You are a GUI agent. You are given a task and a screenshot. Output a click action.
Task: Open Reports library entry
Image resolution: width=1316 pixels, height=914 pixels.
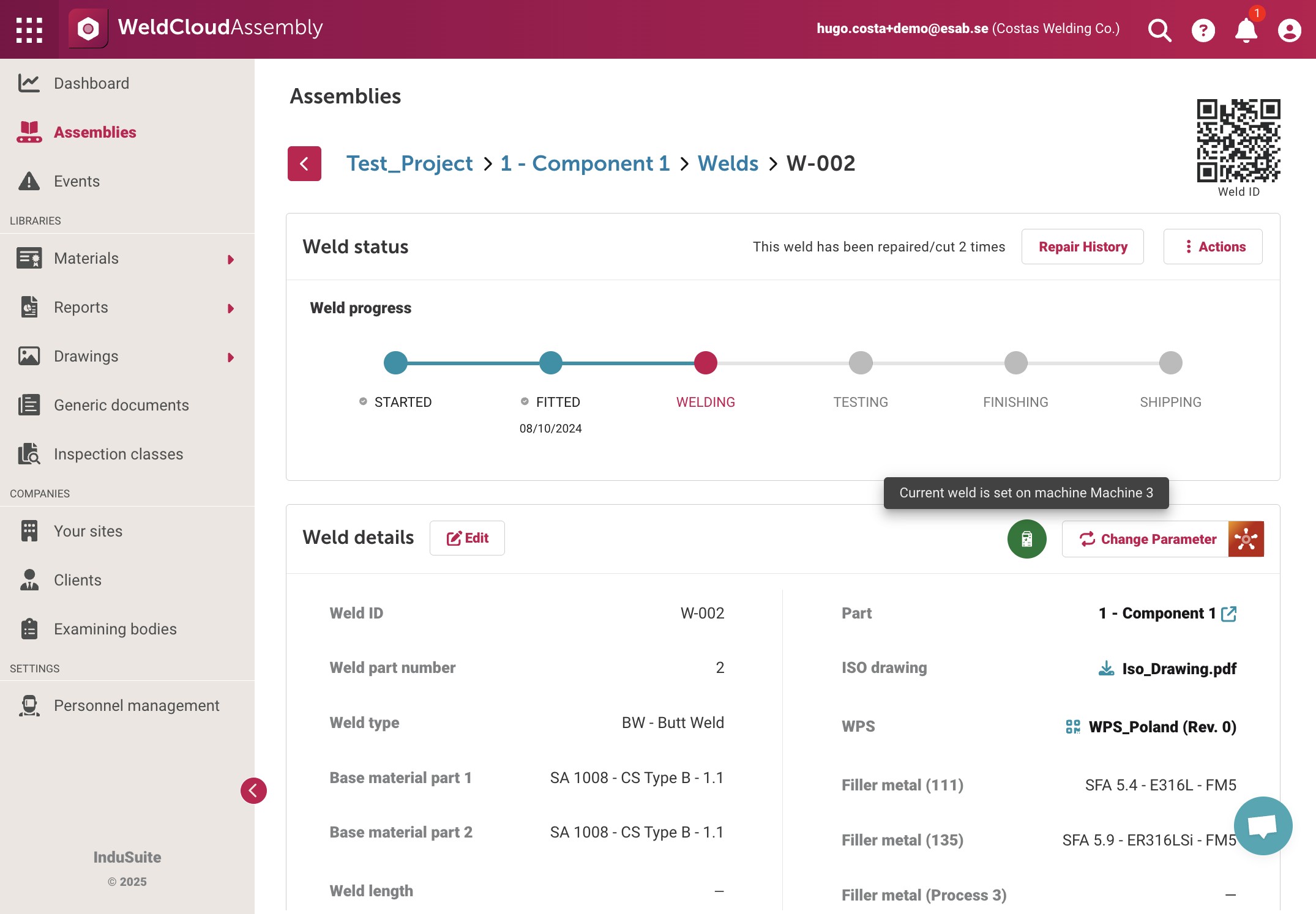[81, 307]
